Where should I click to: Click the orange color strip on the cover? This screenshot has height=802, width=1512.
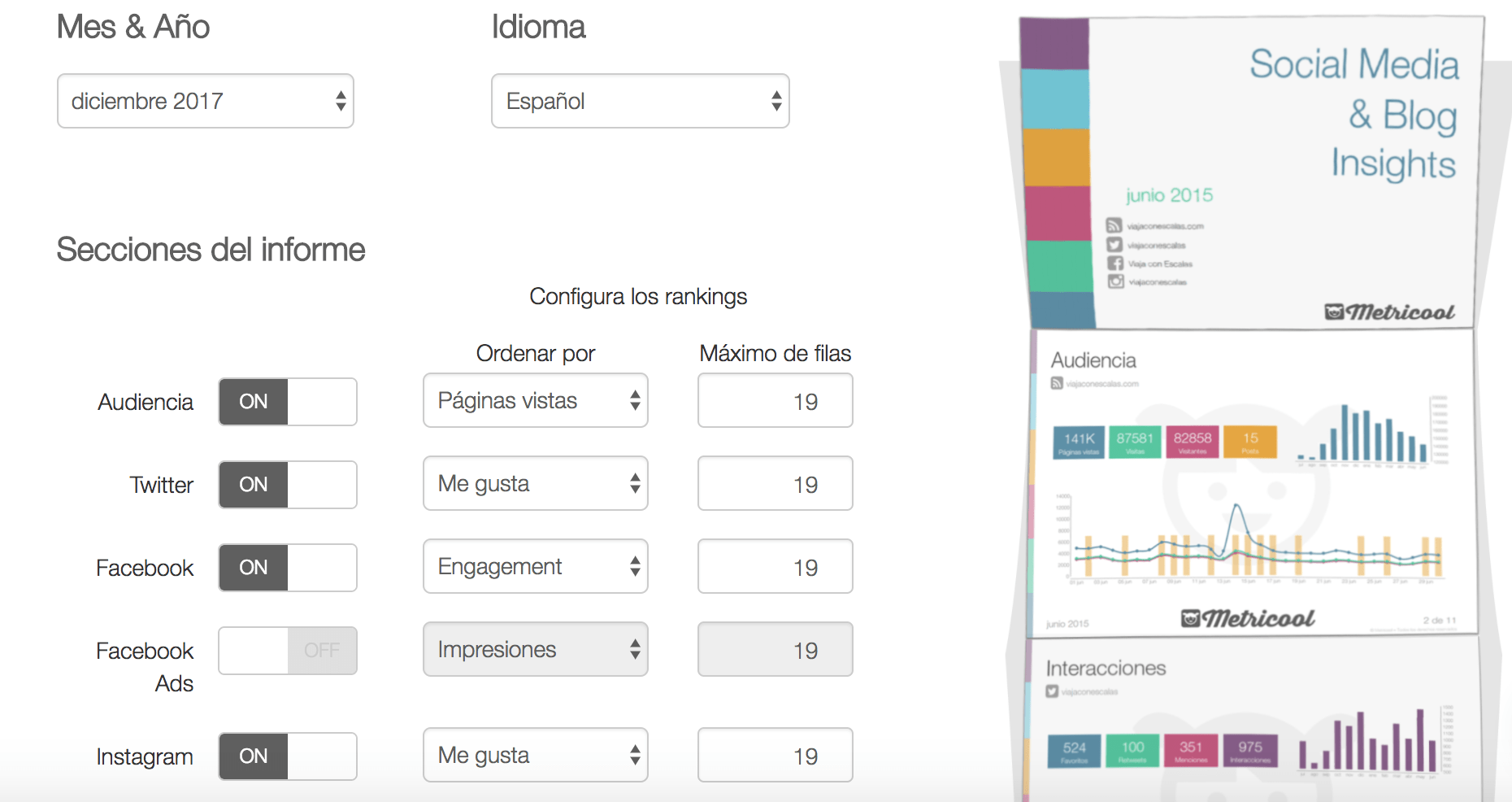pyautogui.click(x=1057, y=158)
